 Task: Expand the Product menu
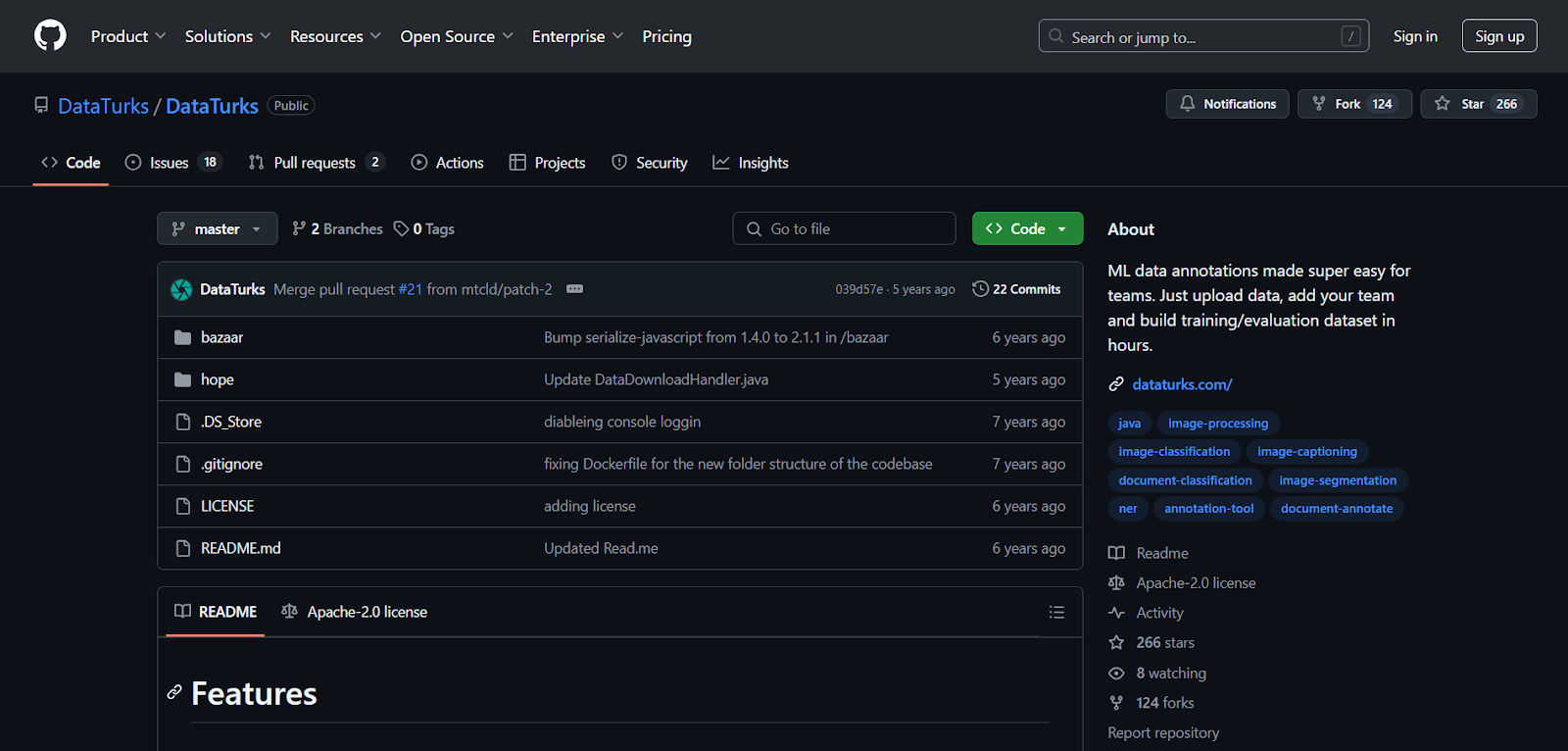[x=128, y=36]
